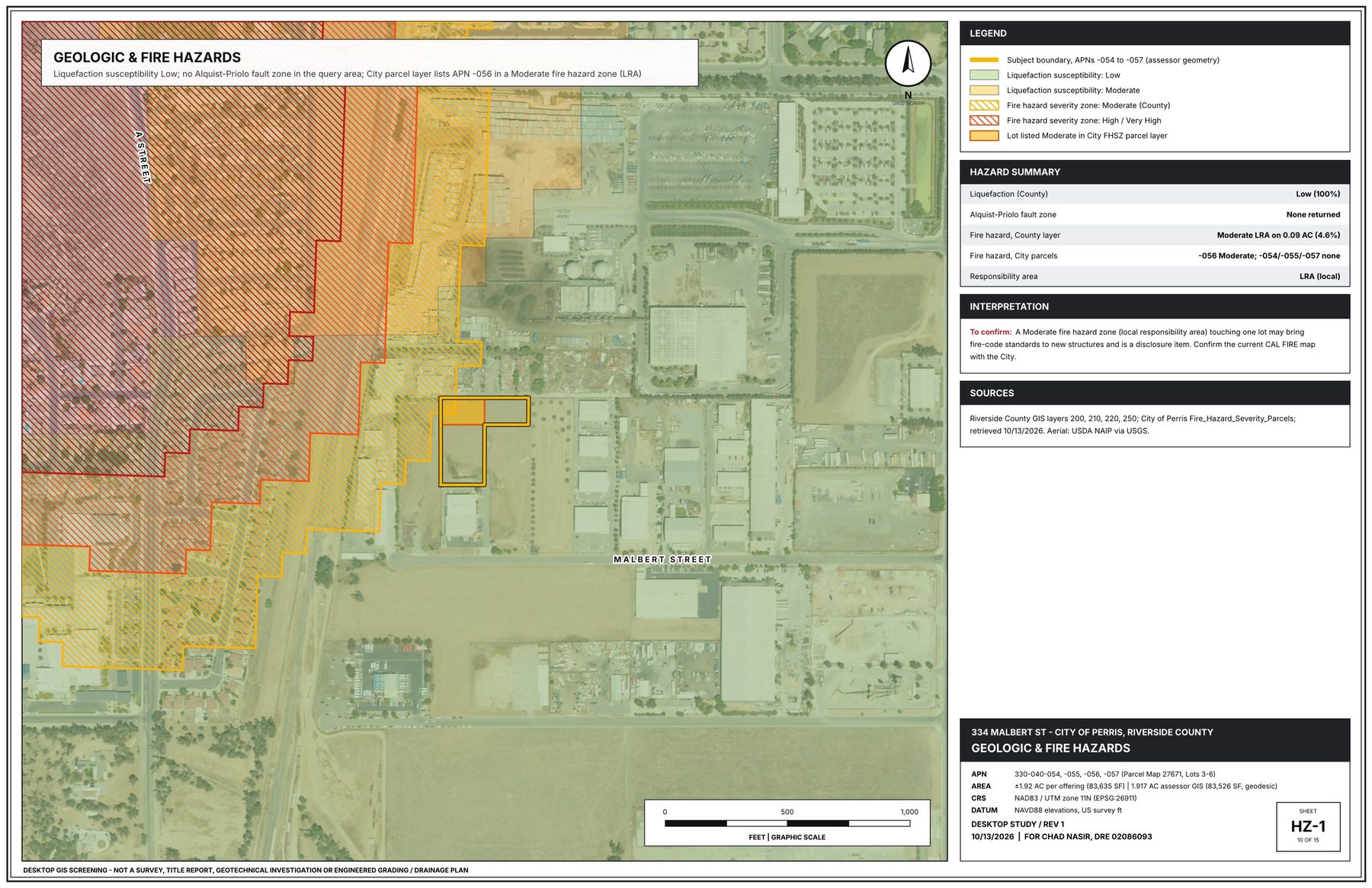Click the 'Fire hazard, City parcels' row label
1372x888 pixels.
pyautogui.click(x=1013, y=256)
